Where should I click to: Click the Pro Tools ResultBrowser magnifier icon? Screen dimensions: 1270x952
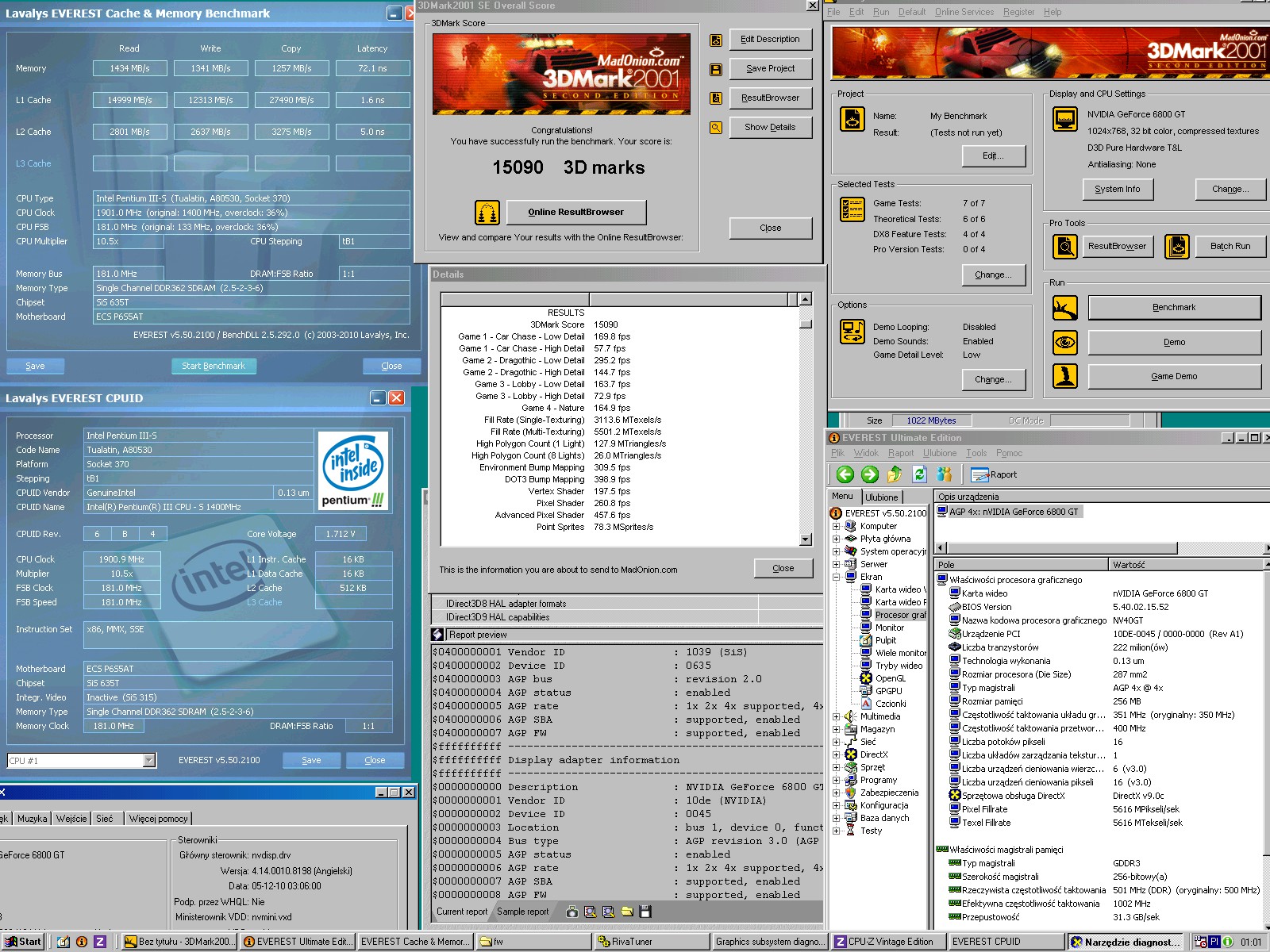[x=1064, y=247]
